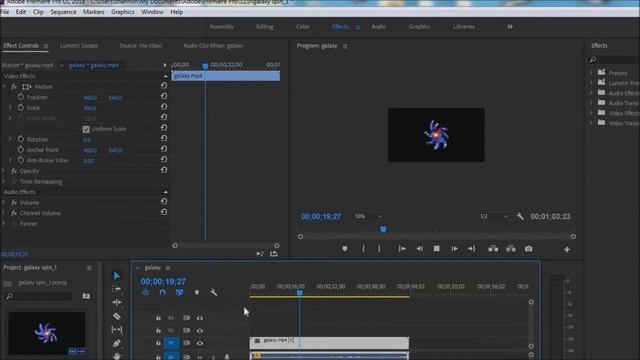Switch to the Lumetri Scopes tab
Viewport: 640px width, 360px height.
coord(79,46)
